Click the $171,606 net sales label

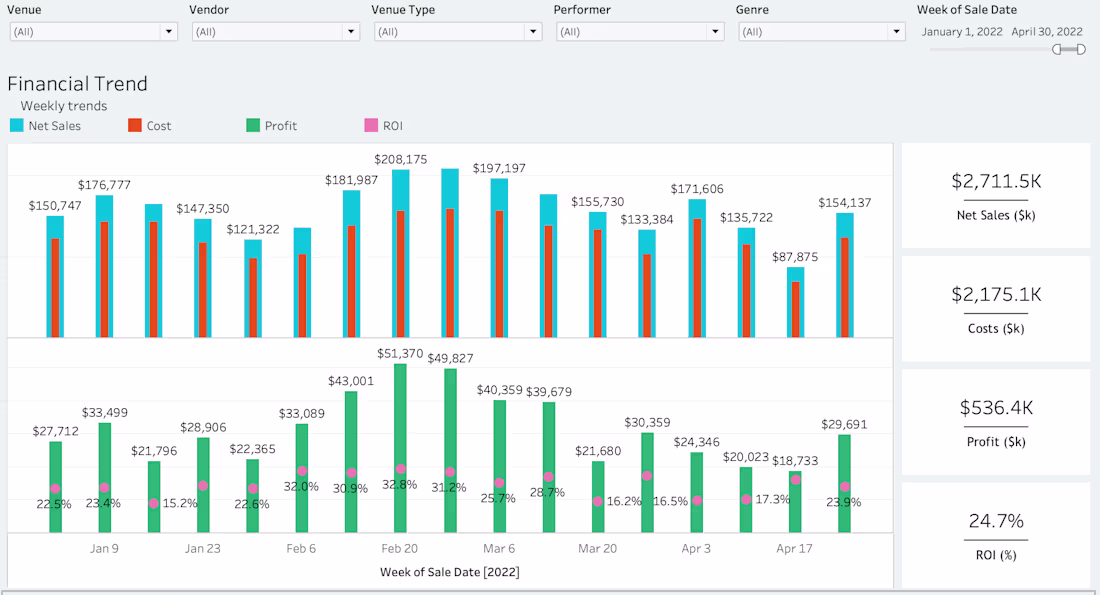(x=697, y=189)
